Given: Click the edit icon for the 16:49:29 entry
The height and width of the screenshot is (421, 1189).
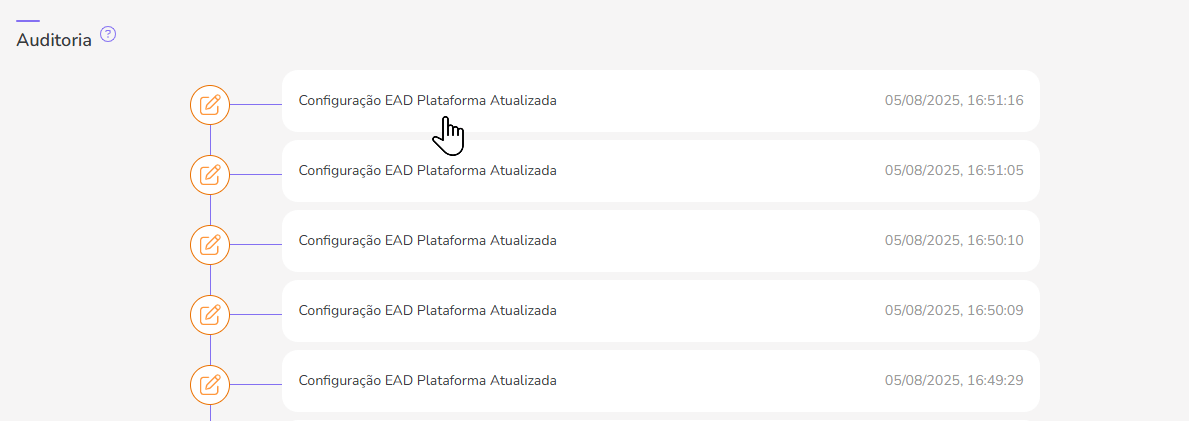Looking at the screenshot, I should 210,384.
